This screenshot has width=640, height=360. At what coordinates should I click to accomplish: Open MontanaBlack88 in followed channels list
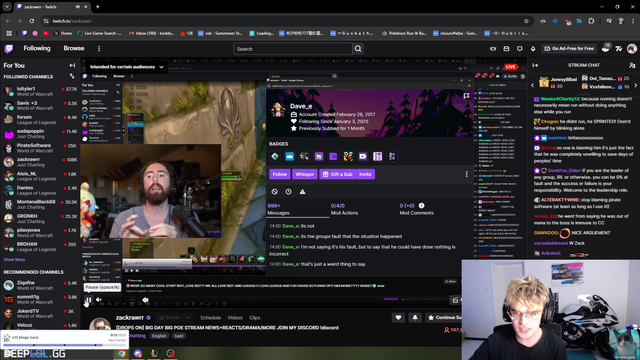(x=40, y=204)
